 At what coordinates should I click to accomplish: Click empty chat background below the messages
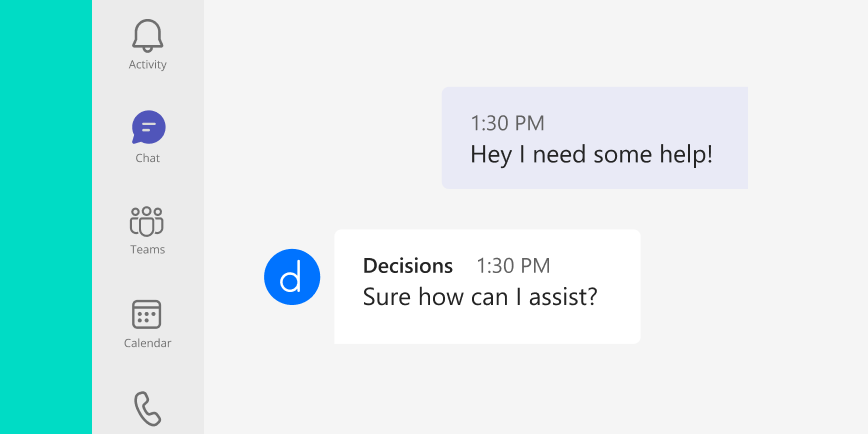coord(536,390)
